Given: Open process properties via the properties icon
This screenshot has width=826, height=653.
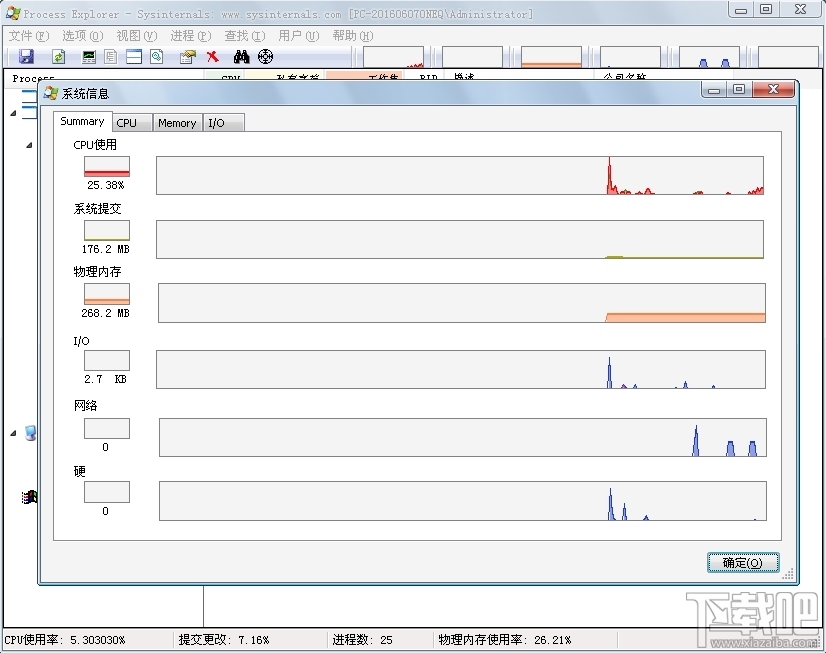Looking at the screenshot, I should tap(185, 57).
